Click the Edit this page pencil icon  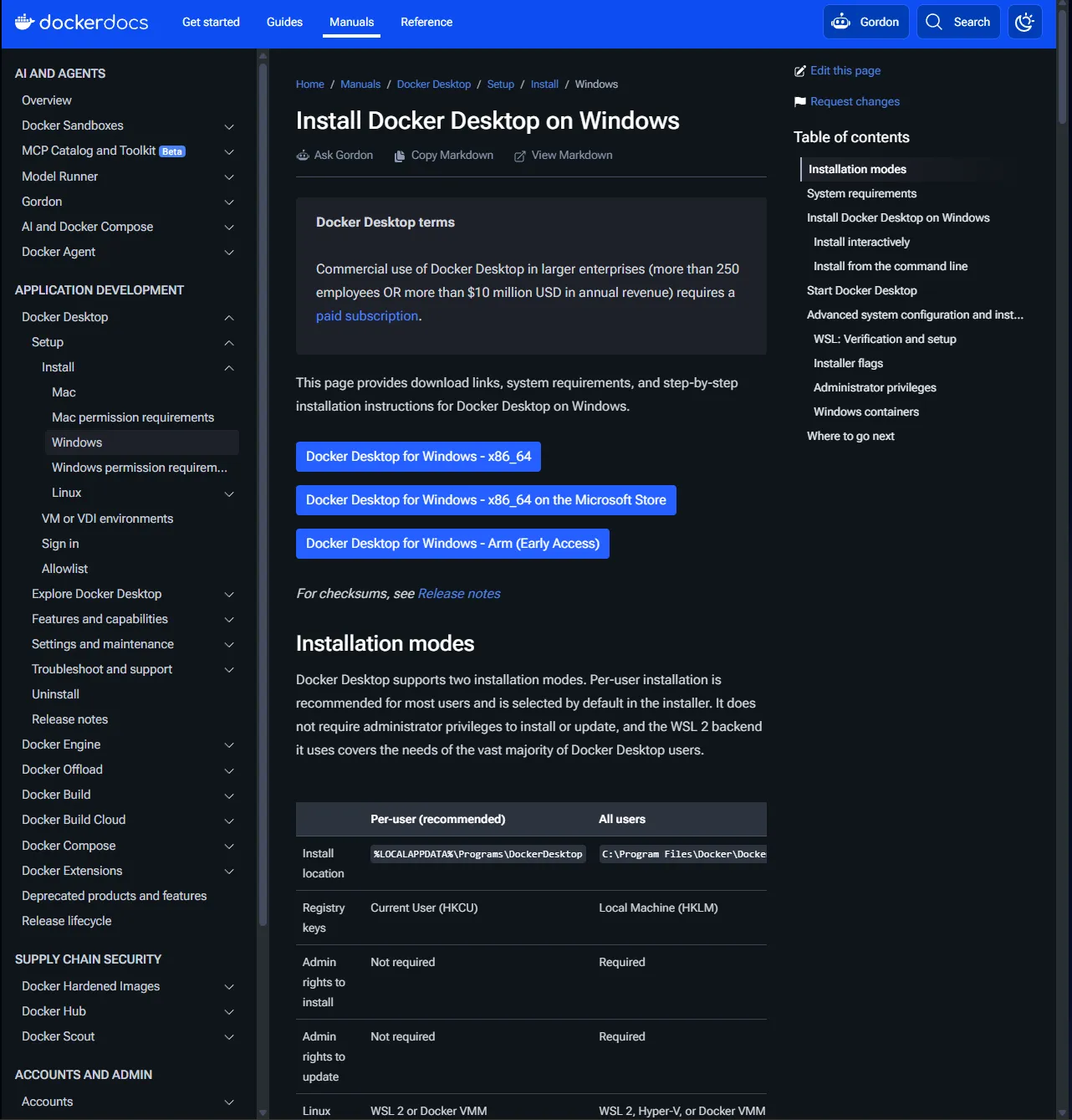coord(800,71)
